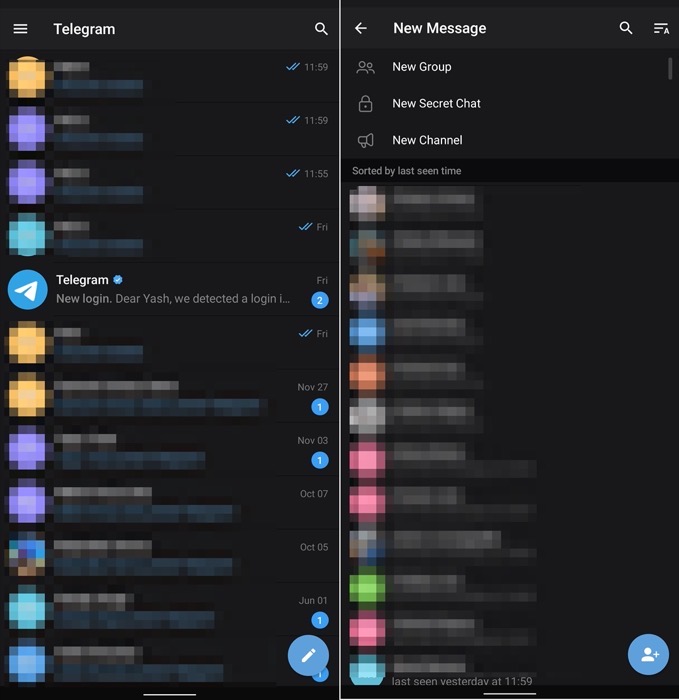This screenshot has width=679, height=700.
Task: Open the chat dated Nov 27
Action: click(x=169, y=396)
